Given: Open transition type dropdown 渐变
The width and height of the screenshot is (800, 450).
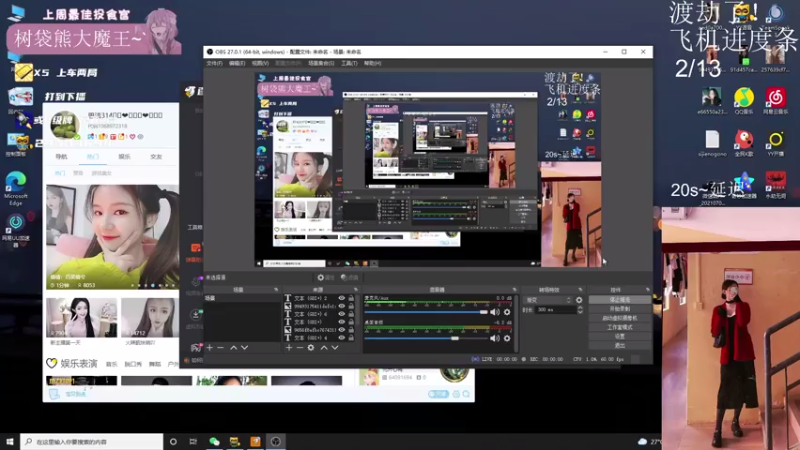Looking at the screenshot, I should pos(547,300).
